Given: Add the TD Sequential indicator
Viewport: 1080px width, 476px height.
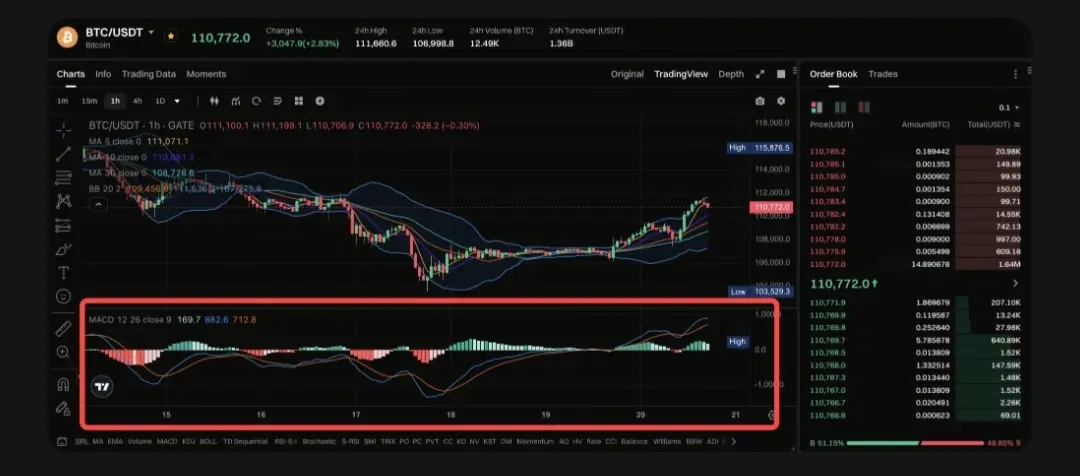Looking at the screenshot, I should 245,442.
